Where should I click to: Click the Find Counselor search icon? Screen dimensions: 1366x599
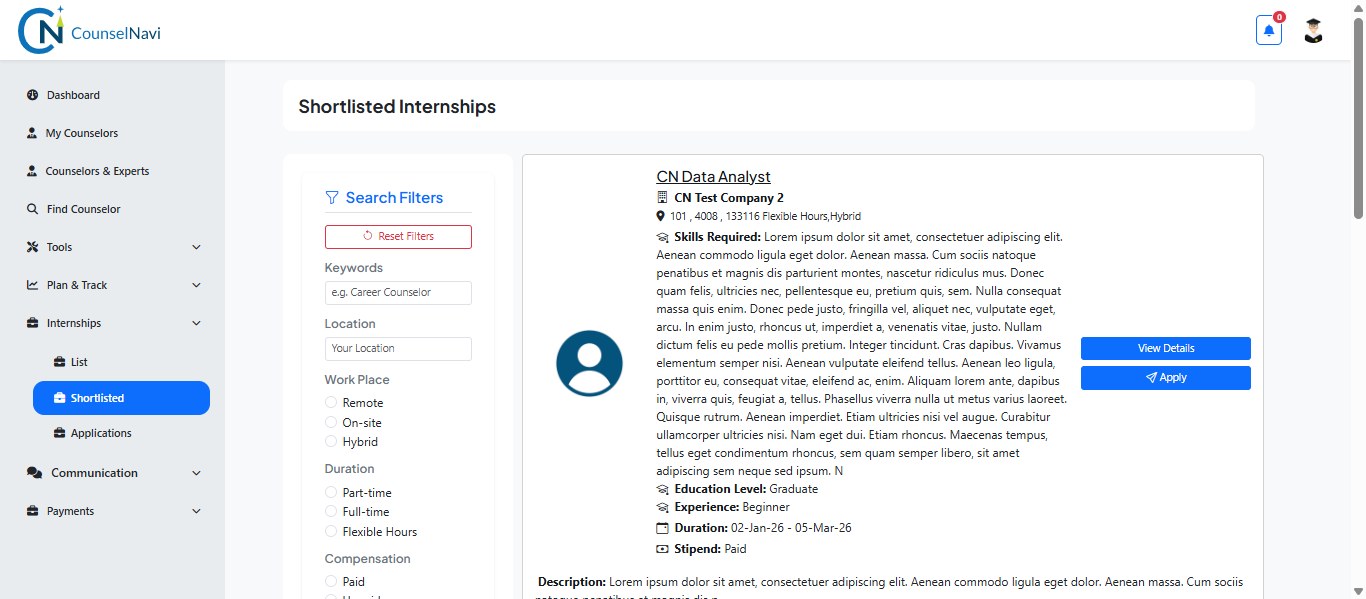pyautogui.click(x=31, y=209)
